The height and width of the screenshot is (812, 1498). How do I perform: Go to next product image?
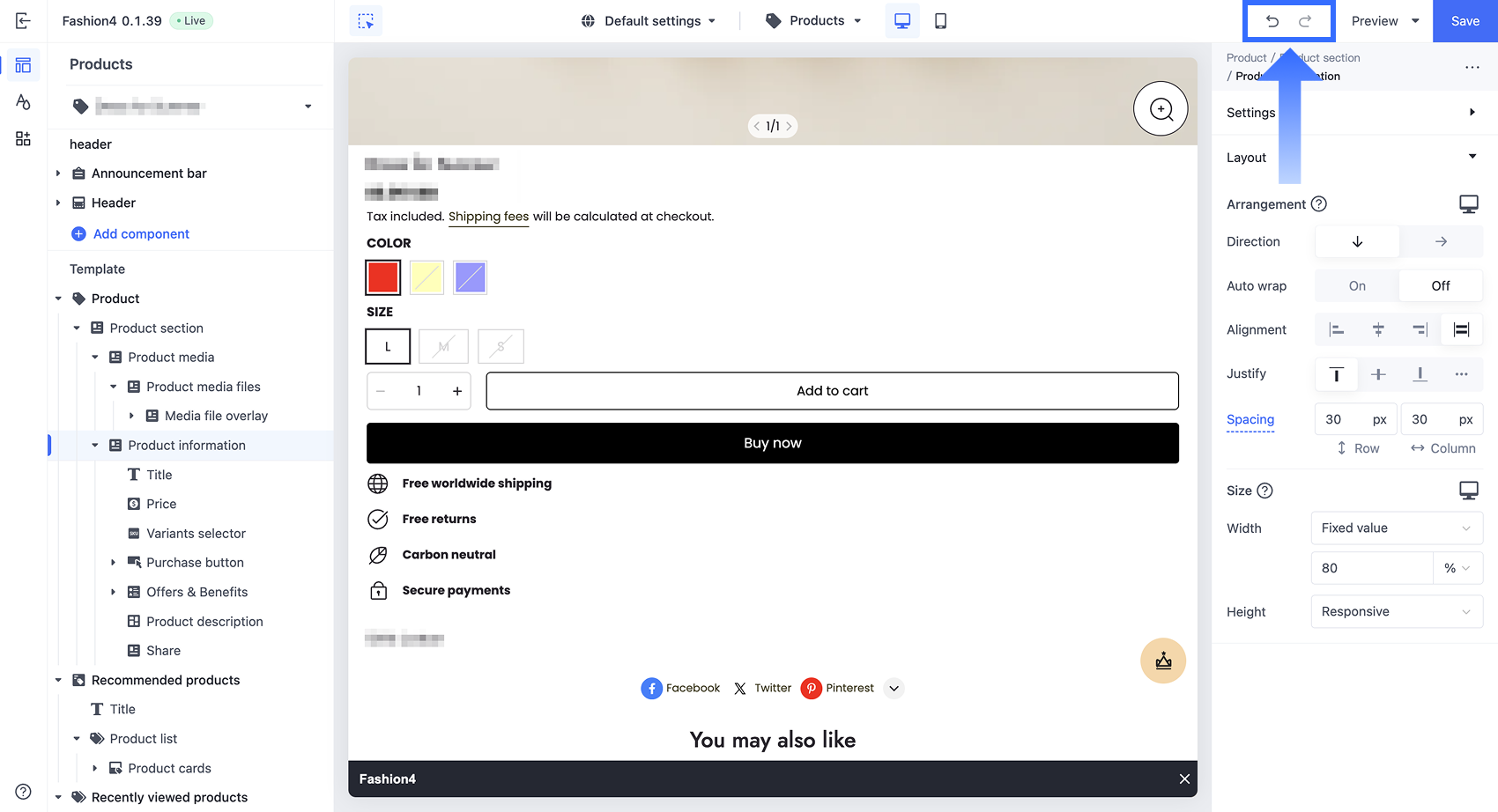(x=789, y=126)
